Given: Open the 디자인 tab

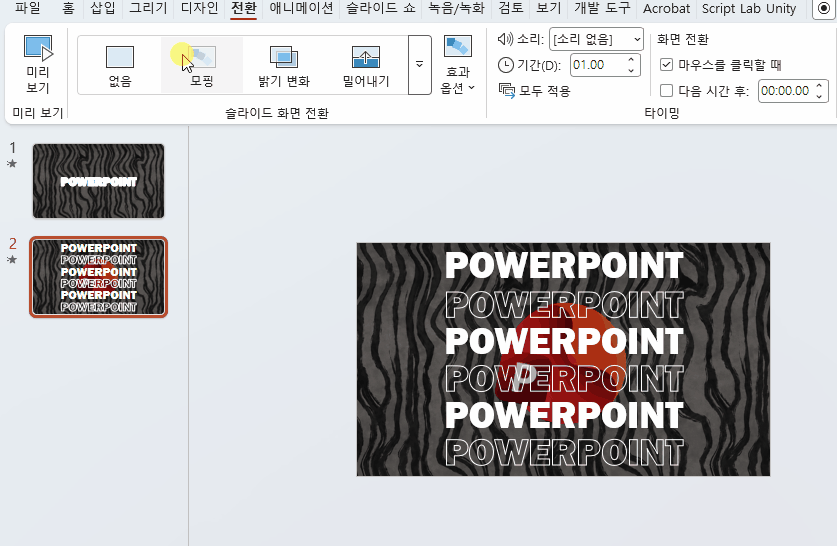Looking at the screenshot, I should (200, 8).
